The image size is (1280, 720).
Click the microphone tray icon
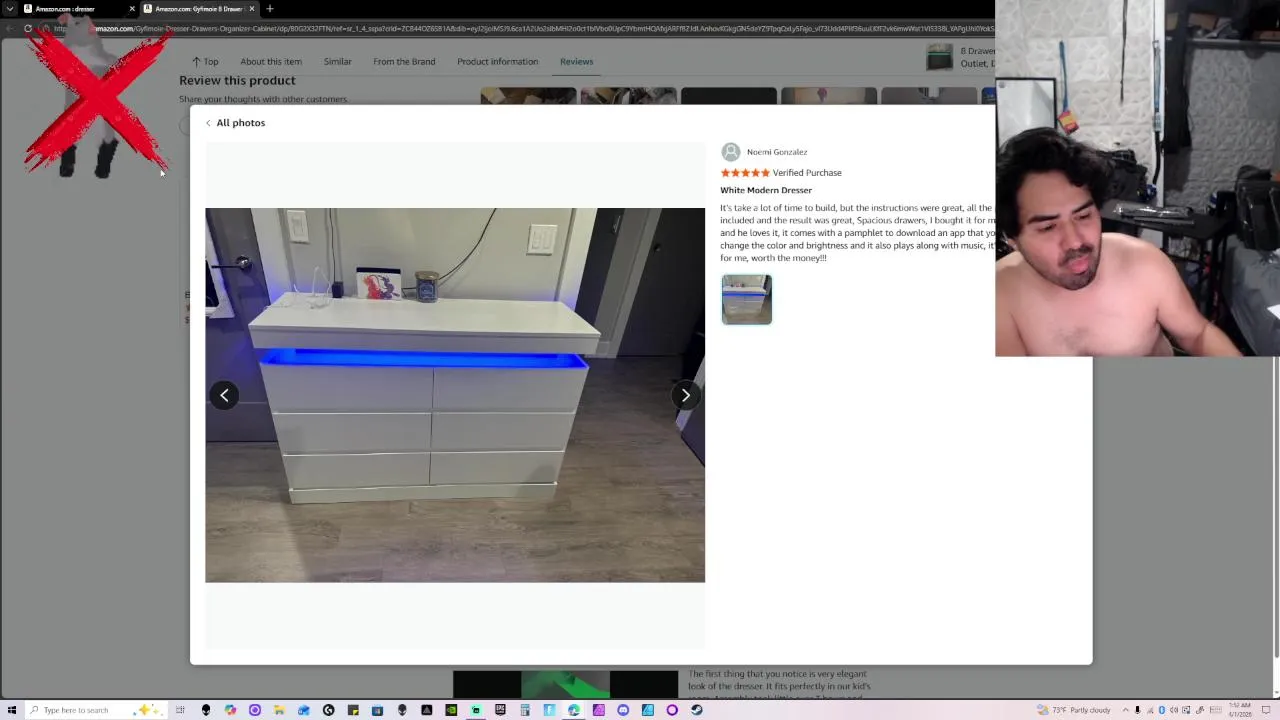tap(1137, 710)
